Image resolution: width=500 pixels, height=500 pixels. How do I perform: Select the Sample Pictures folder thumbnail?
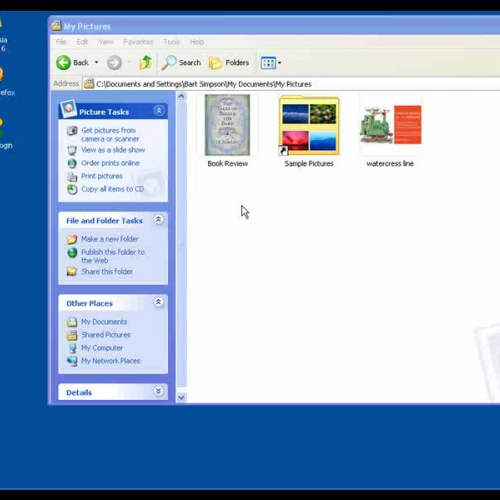tap(309, 126)
